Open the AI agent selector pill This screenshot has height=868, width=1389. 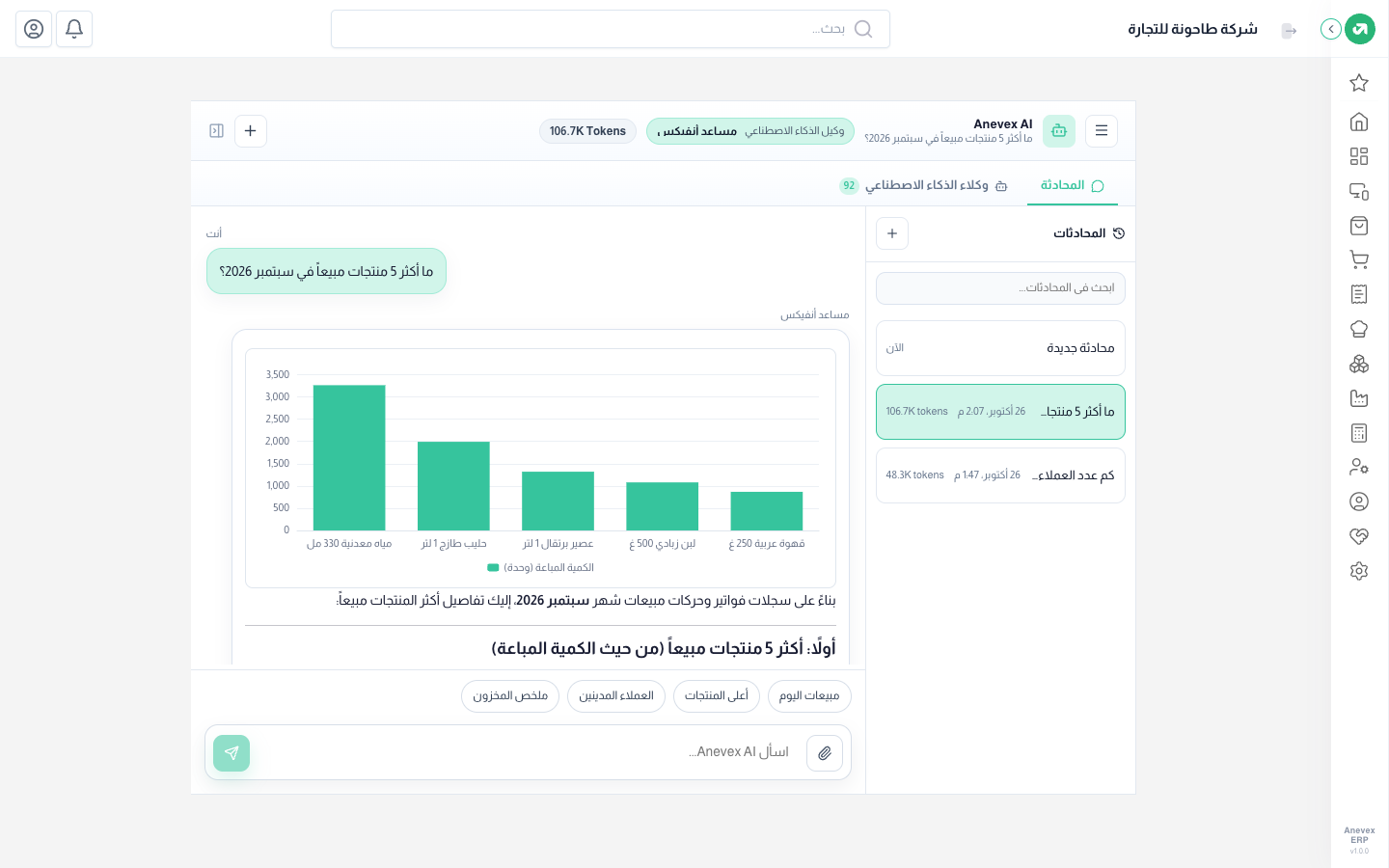coord(750,131)
